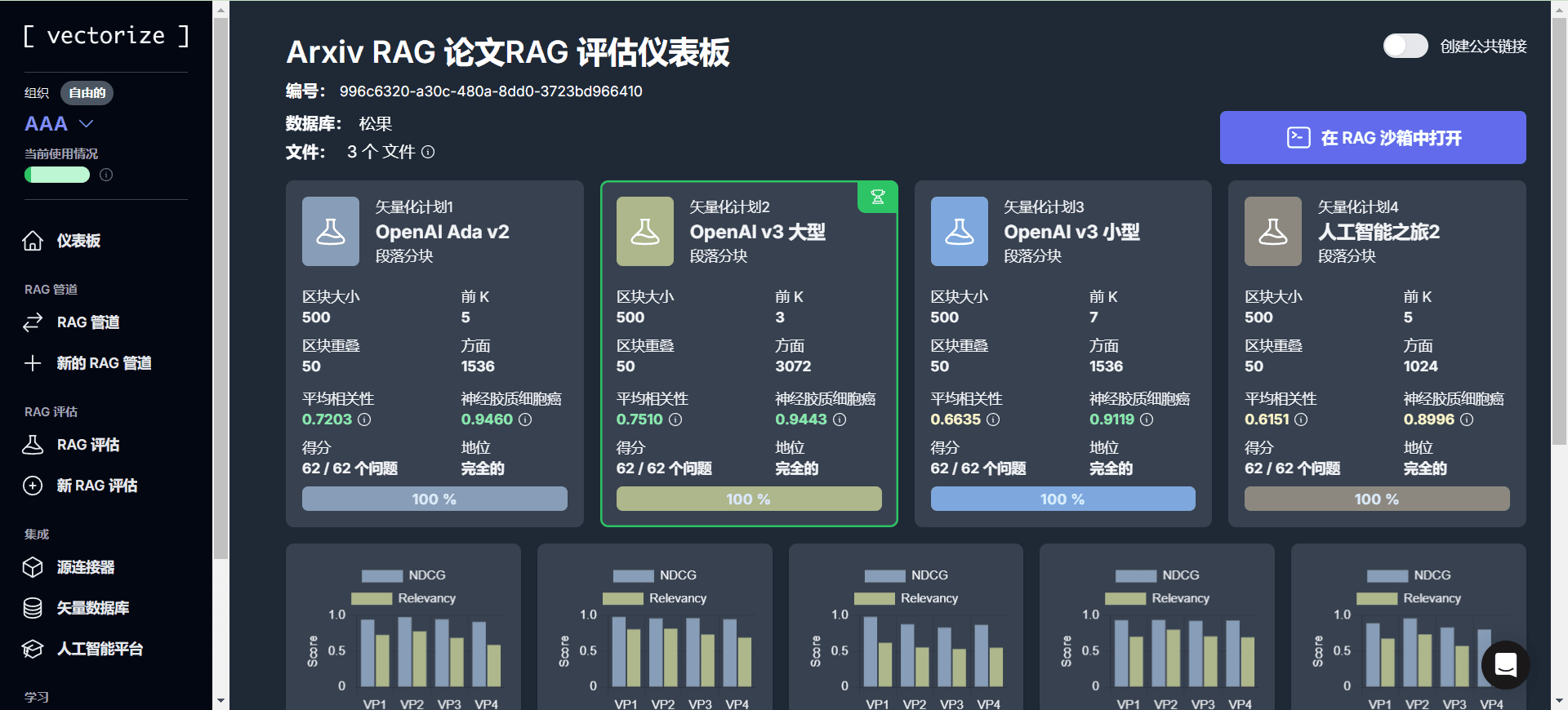This screenshot has height=710, width=1568.
Task: Toggle the 创建公共链接 switch
Action: 1405,46
